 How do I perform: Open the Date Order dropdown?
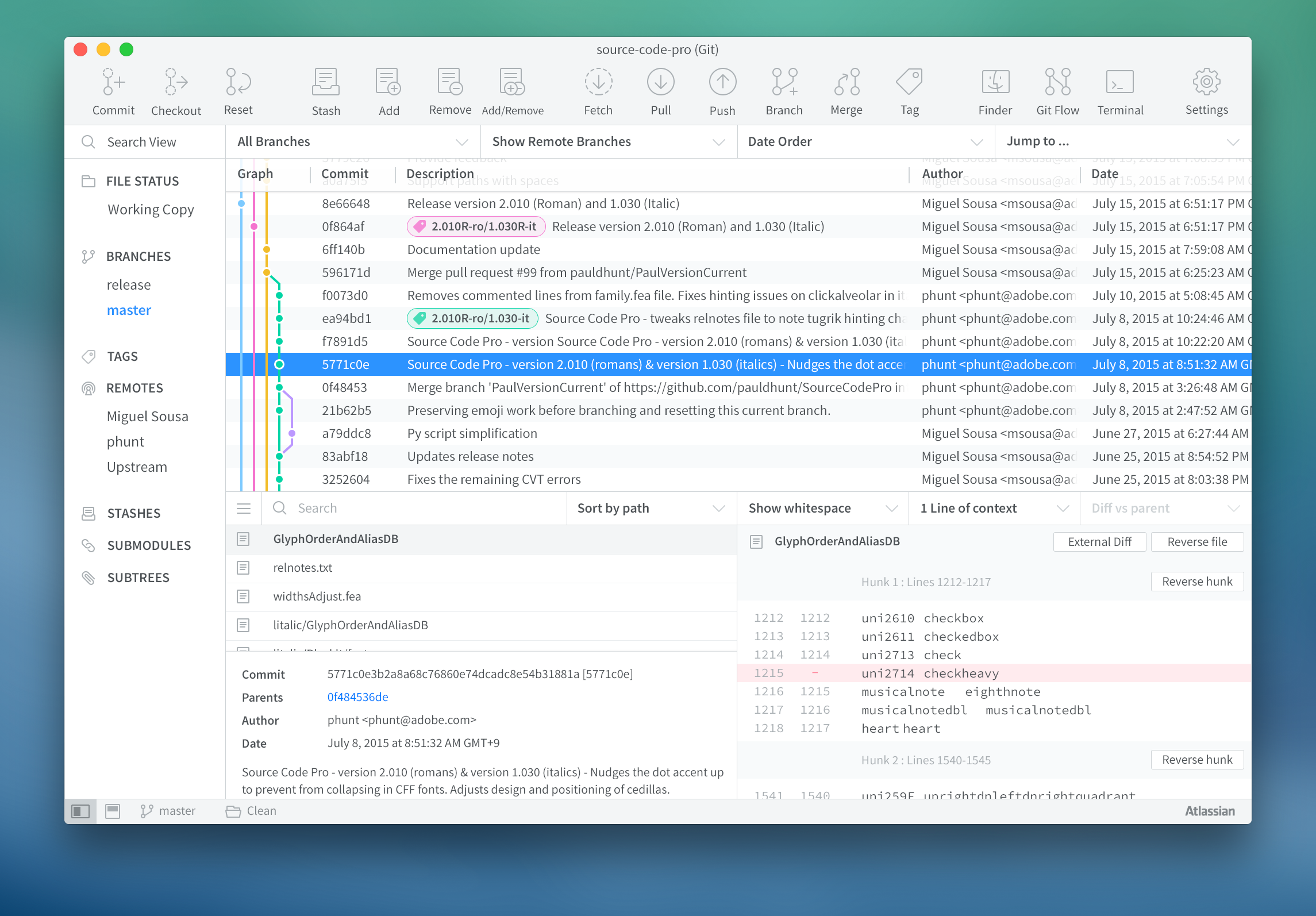coord(865,142)
